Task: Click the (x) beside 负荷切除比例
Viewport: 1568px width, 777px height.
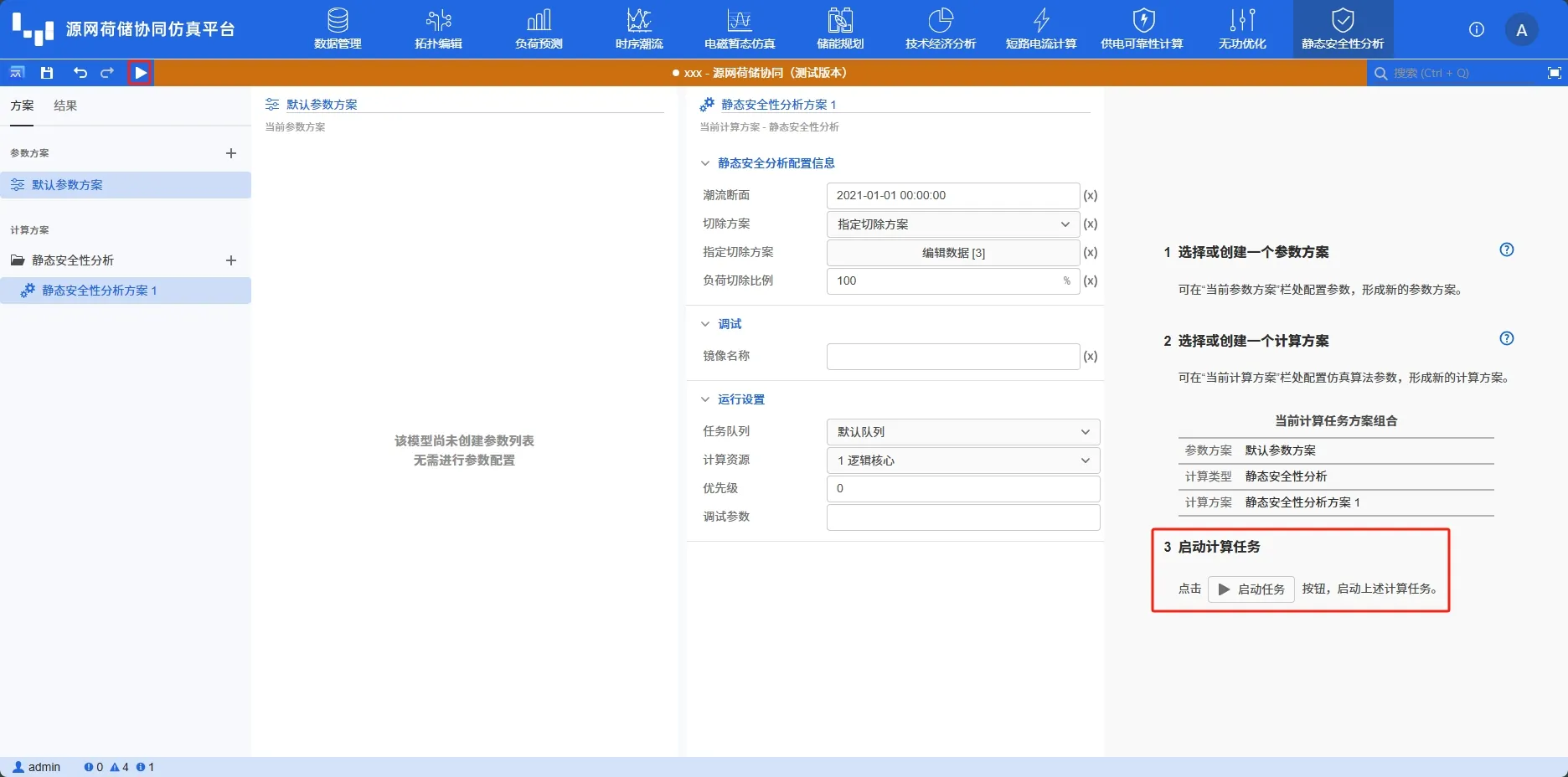Action: point(1091,281)
